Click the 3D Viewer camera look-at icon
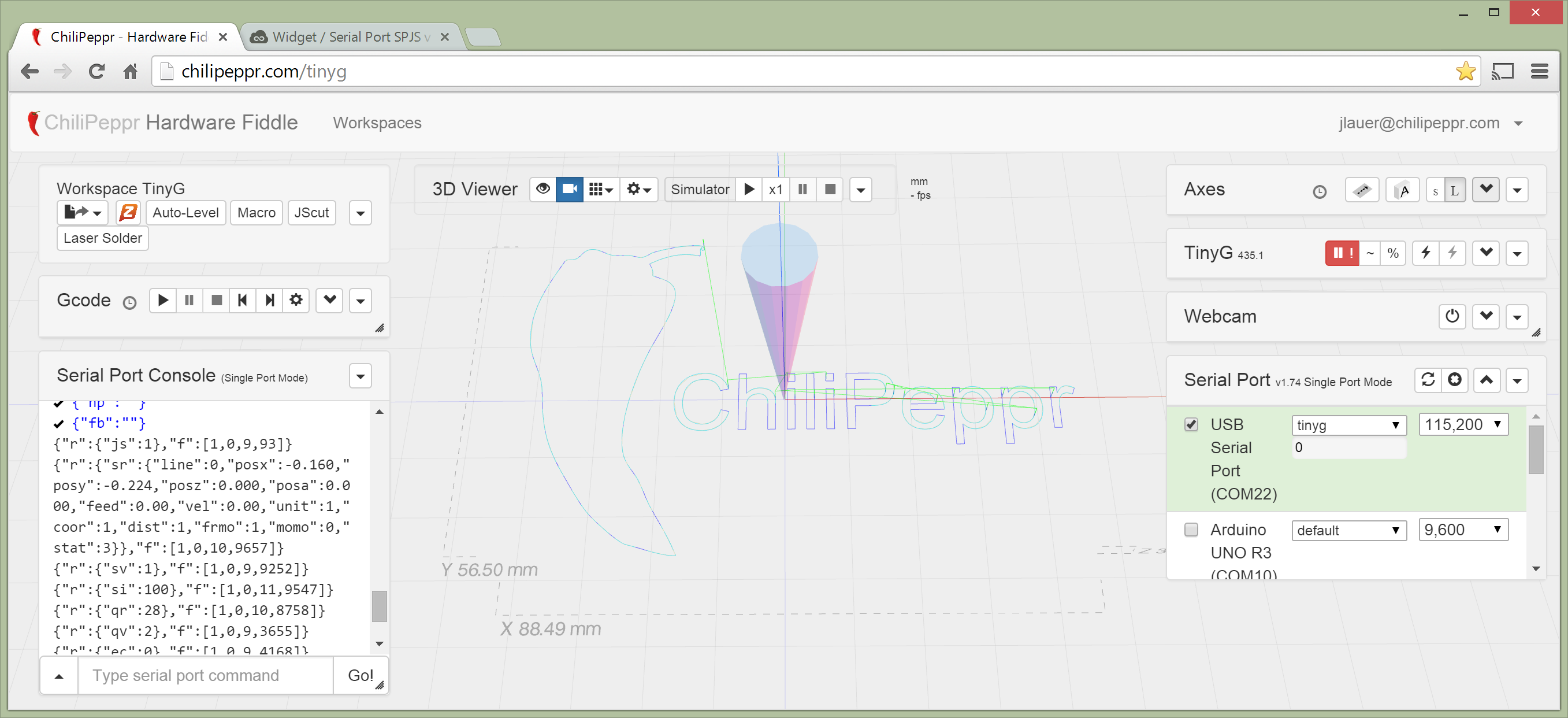This screenshot has width=1568, height=718. (569, 190)
